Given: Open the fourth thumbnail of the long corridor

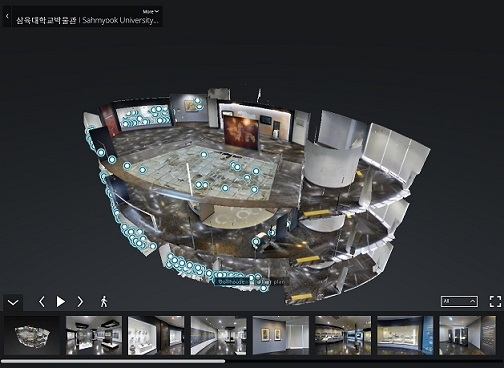Looking at the screenshot, I should click(x=218, y=335).
